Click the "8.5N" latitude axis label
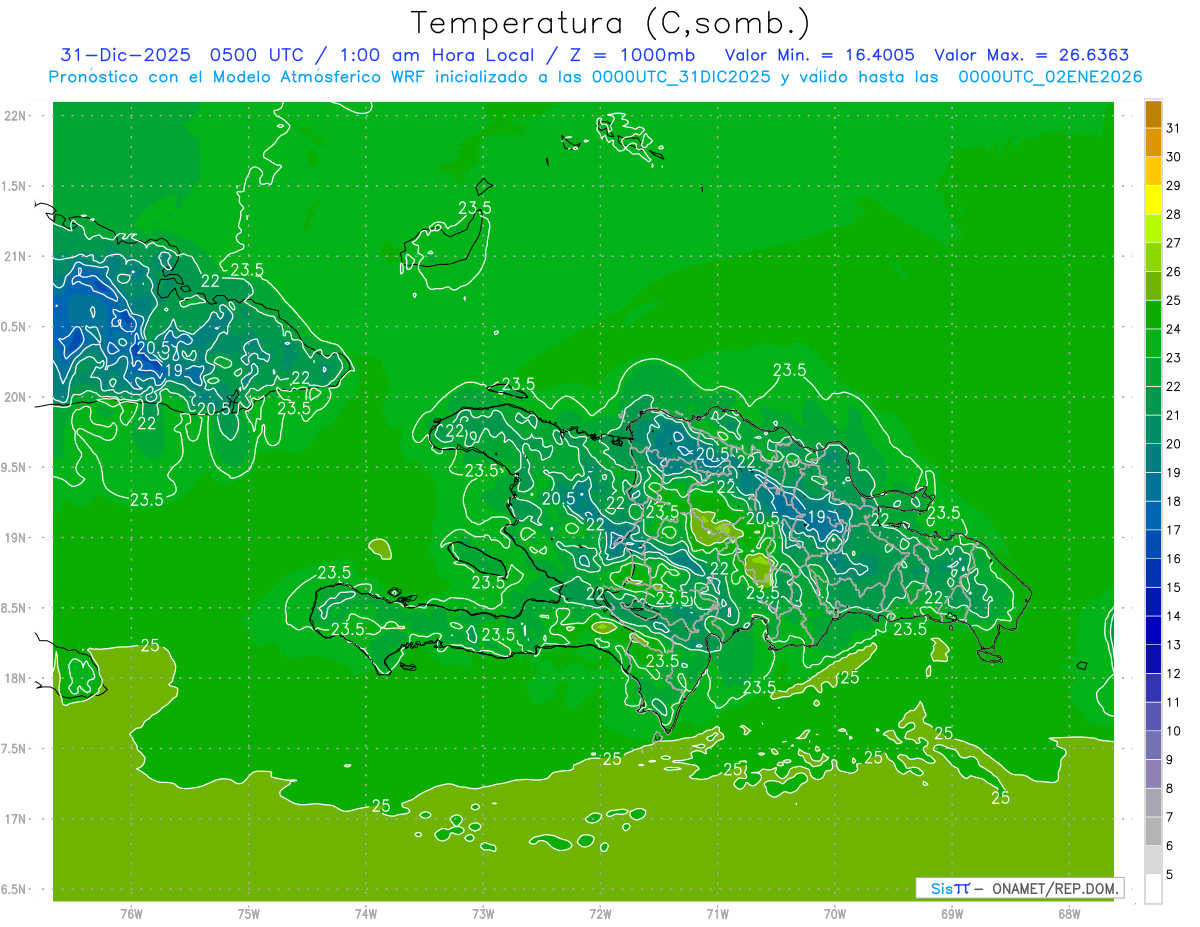1200x927 pixels. click(x=15, y=608)
